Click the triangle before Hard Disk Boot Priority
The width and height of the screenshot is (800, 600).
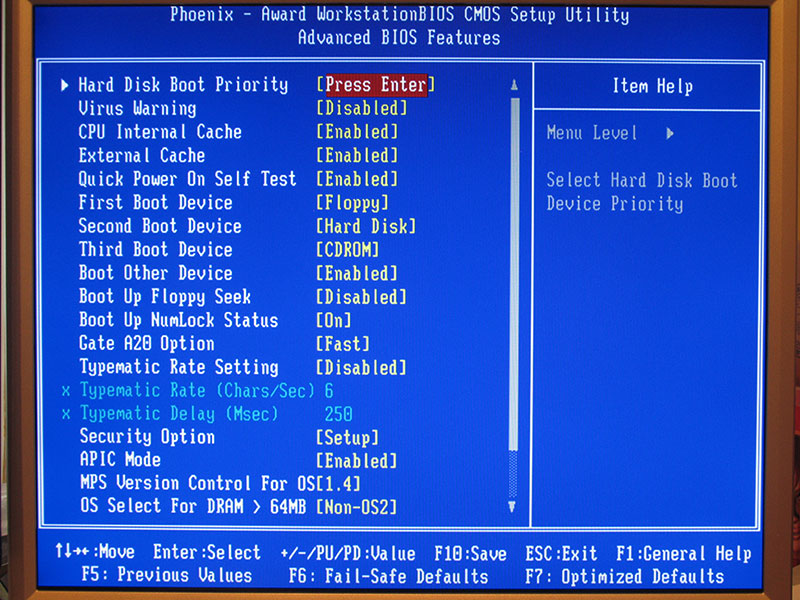[x=64, y=85]
